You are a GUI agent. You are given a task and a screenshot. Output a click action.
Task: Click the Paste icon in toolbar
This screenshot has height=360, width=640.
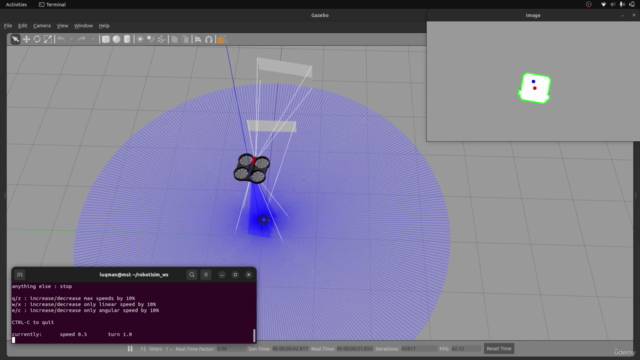pyautogui.click(x=185, y=39)
